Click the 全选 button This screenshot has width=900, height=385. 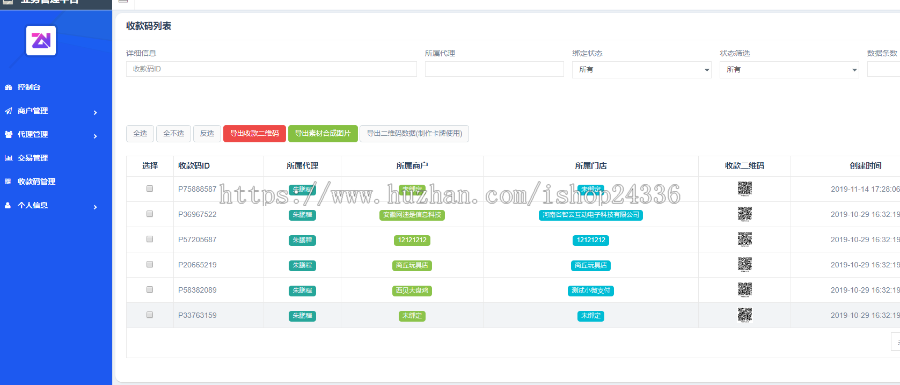tap(140, 134)
